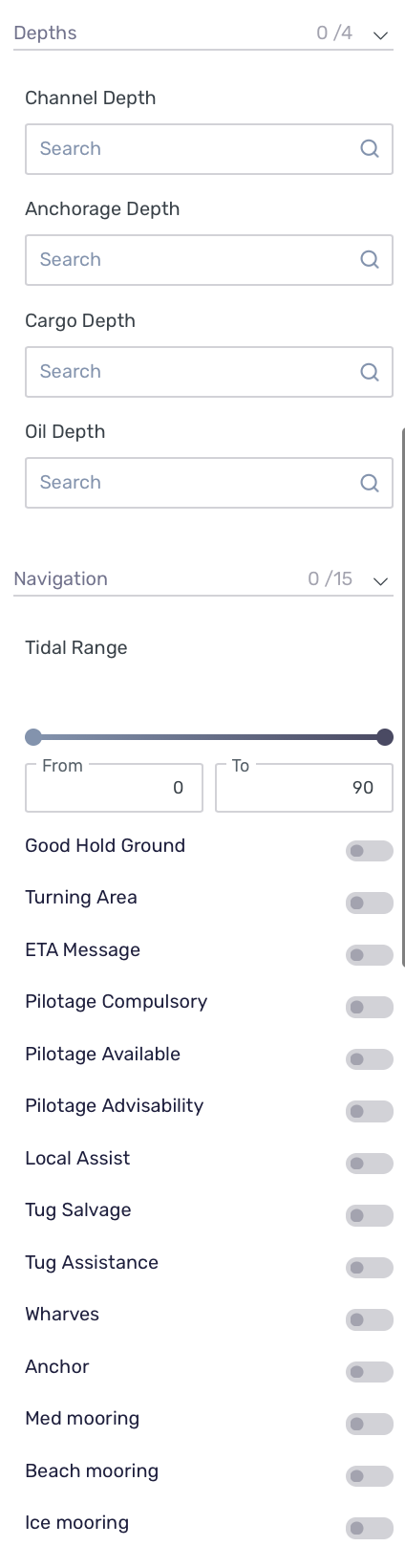Collapse the Navigation section chevron
The width and height of the screenshot is (405, 1568).
tap(380, 580)
